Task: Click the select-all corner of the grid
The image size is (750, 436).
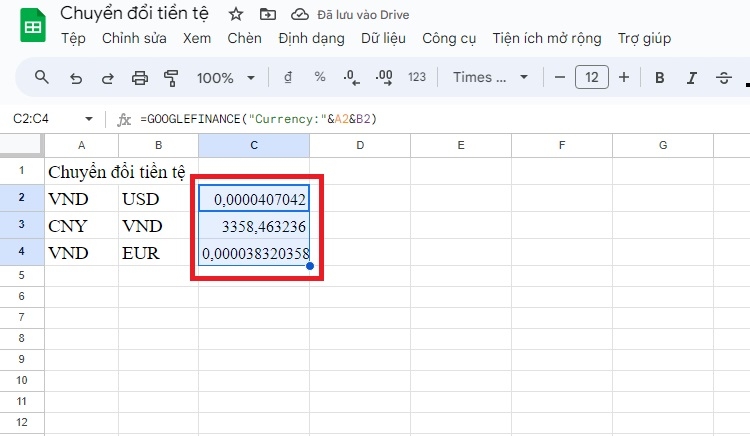Action: [22, 145]
